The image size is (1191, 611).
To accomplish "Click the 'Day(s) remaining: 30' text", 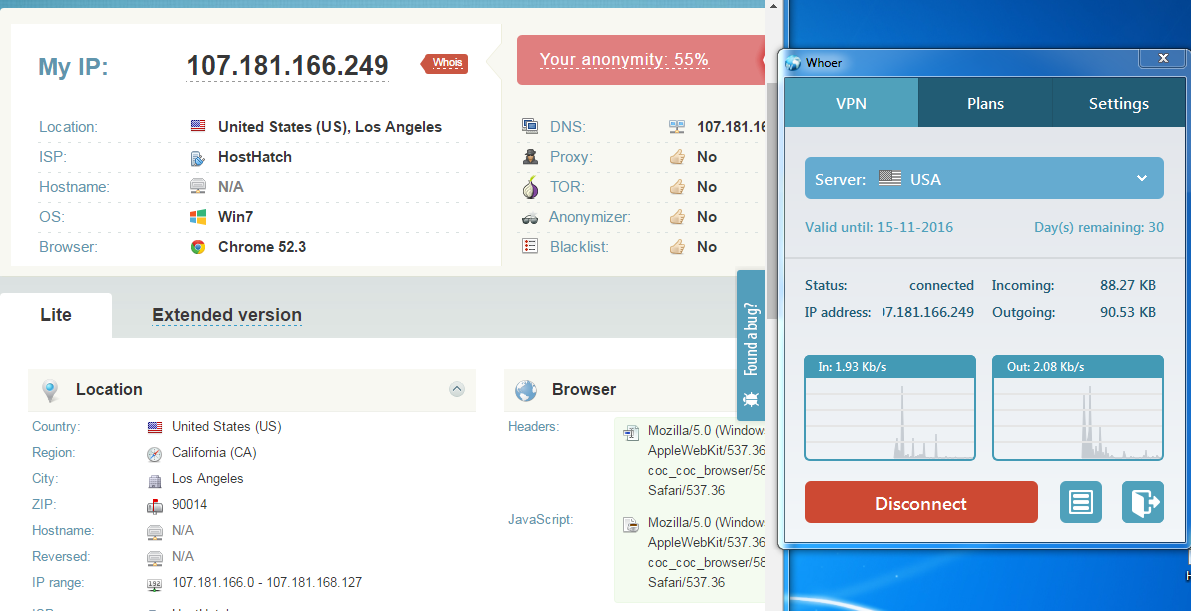I will [x=1098, y=227].
